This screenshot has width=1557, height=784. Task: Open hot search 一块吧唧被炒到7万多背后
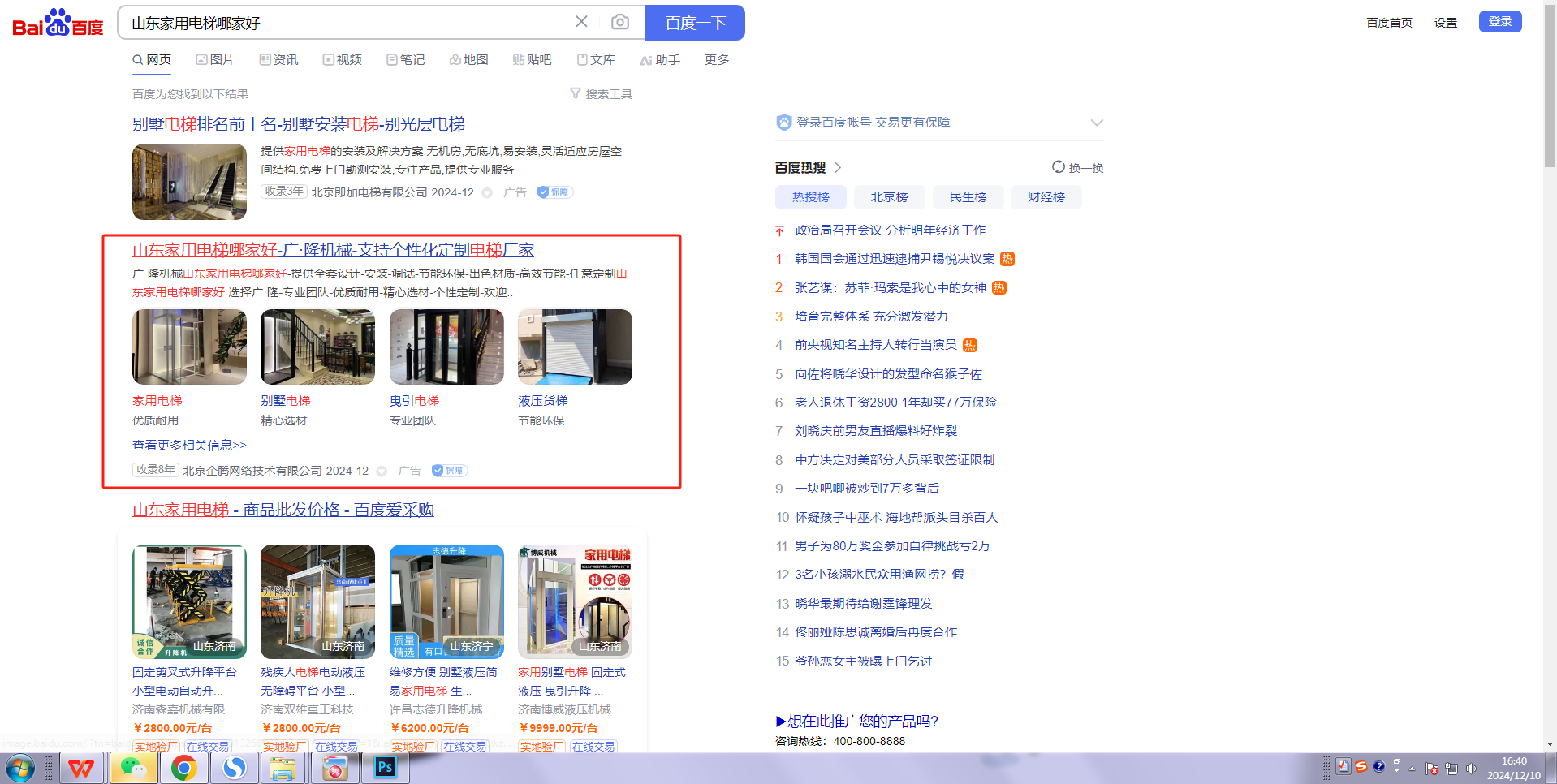point(867,489)
